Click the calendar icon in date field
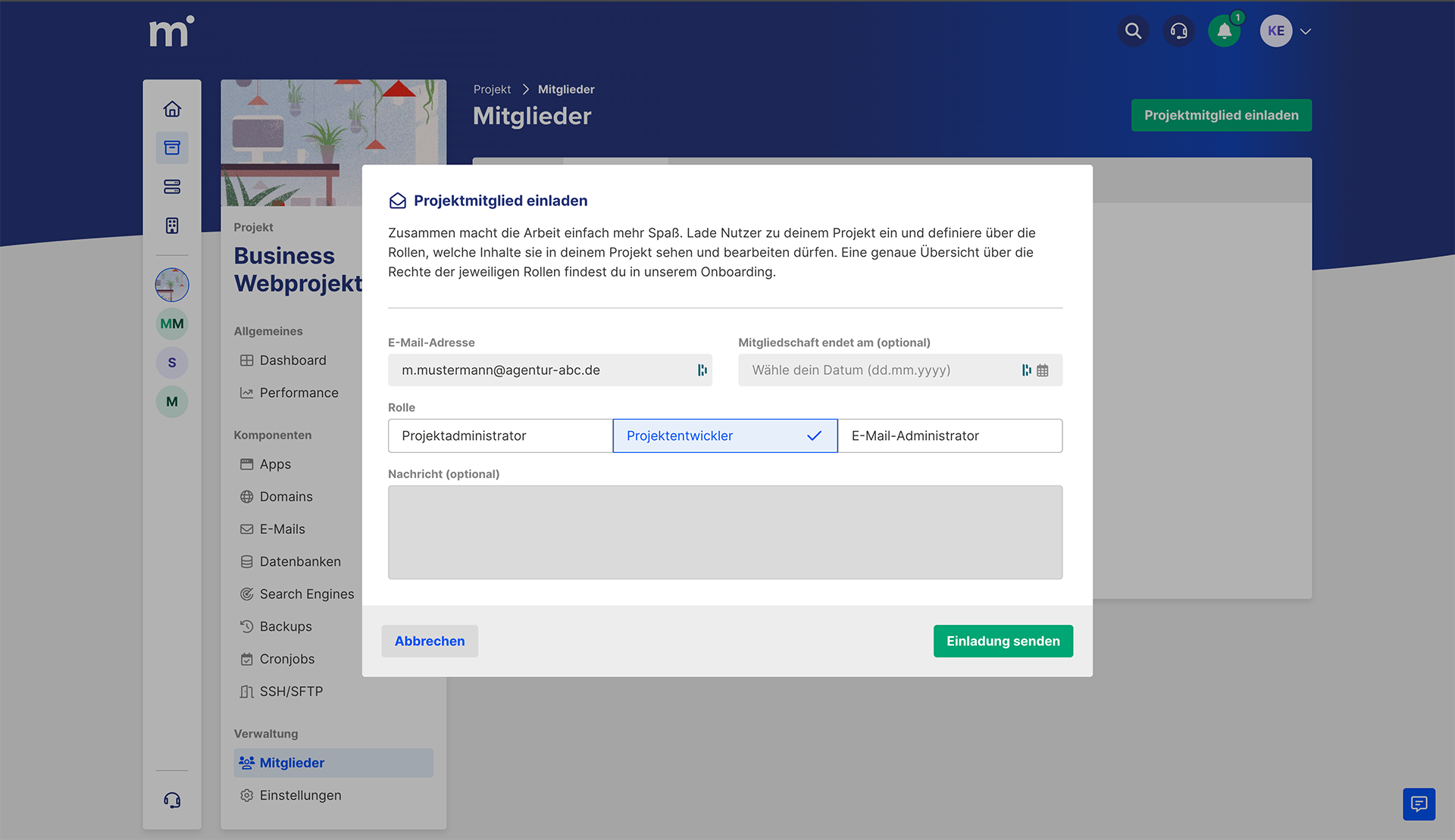The image size is (1455, 840). pos(1043,370)
